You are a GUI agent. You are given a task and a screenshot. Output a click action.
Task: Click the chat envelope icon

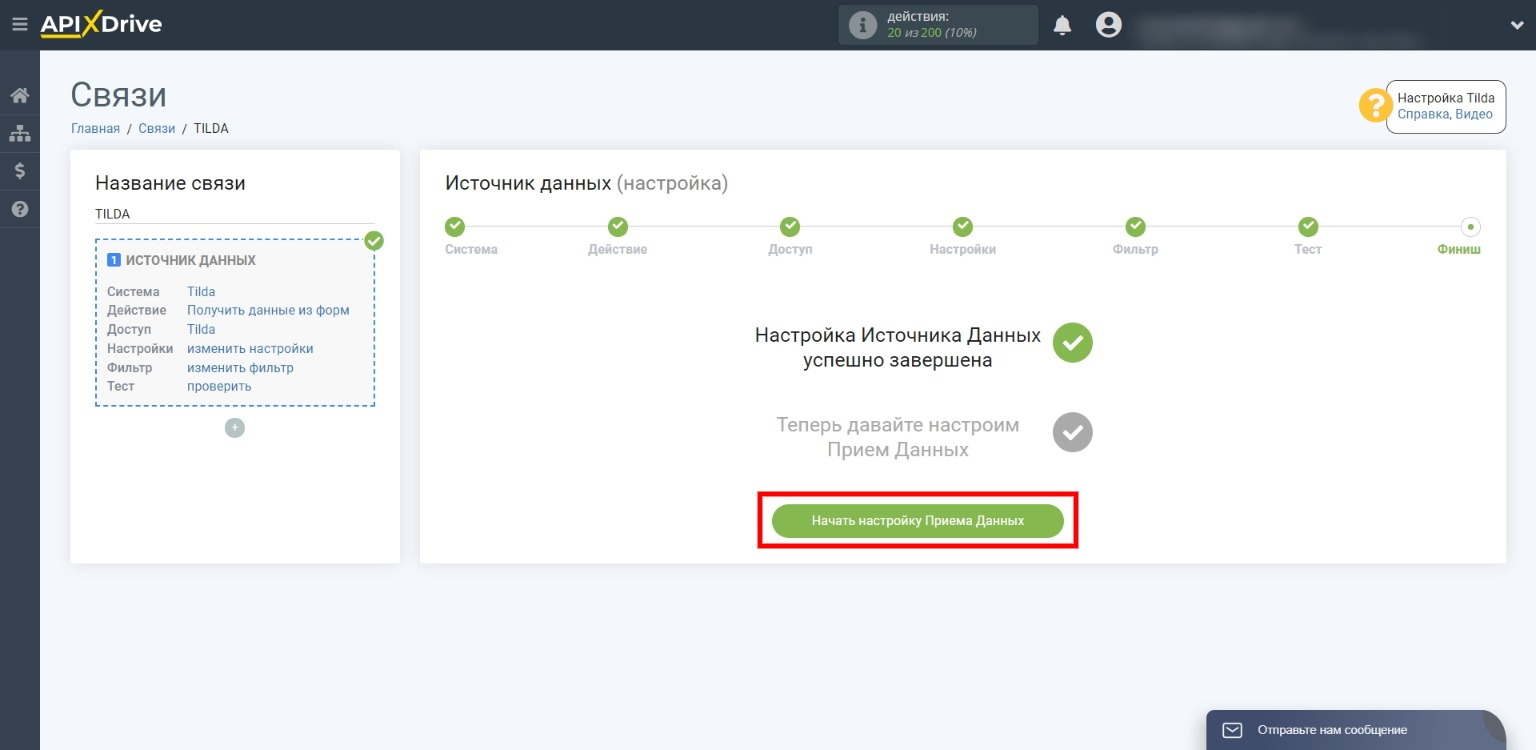point(1233,730)
